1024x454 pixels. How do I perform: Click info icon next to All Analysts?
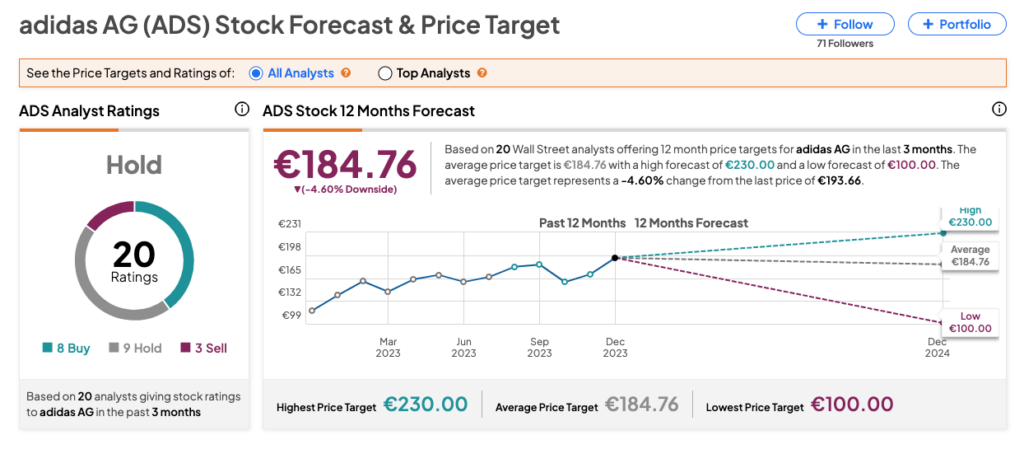[346, 73]
